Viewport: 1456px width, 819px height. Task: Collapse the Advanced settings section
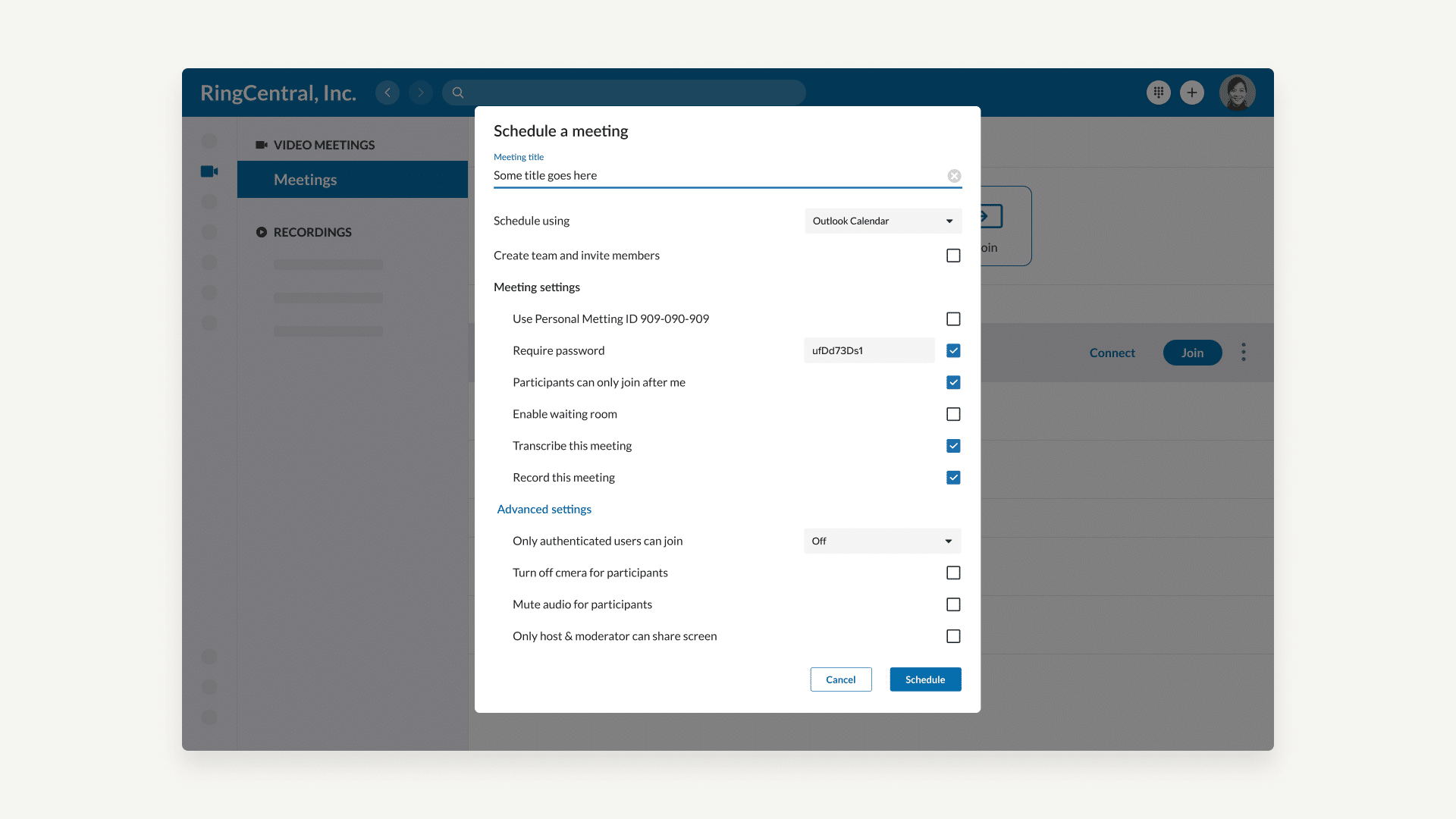544,509
